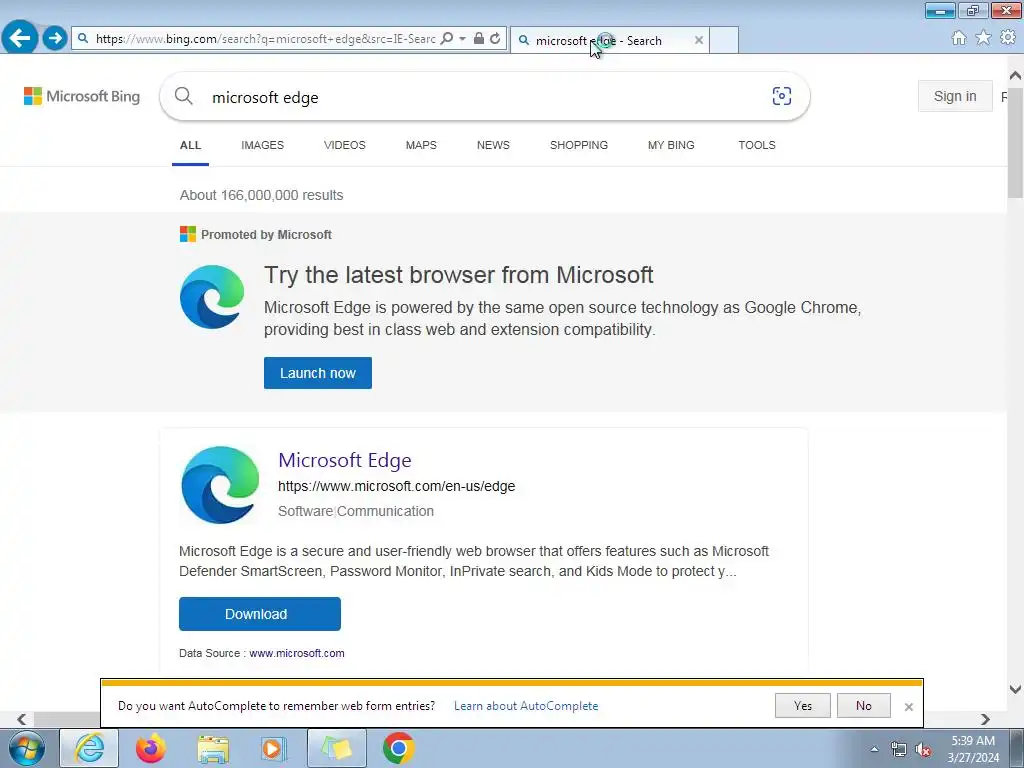The width and height of the screenshot is (1024, 768).
Task: Go back using the browser Back arrow
Action: coord(20,37)
